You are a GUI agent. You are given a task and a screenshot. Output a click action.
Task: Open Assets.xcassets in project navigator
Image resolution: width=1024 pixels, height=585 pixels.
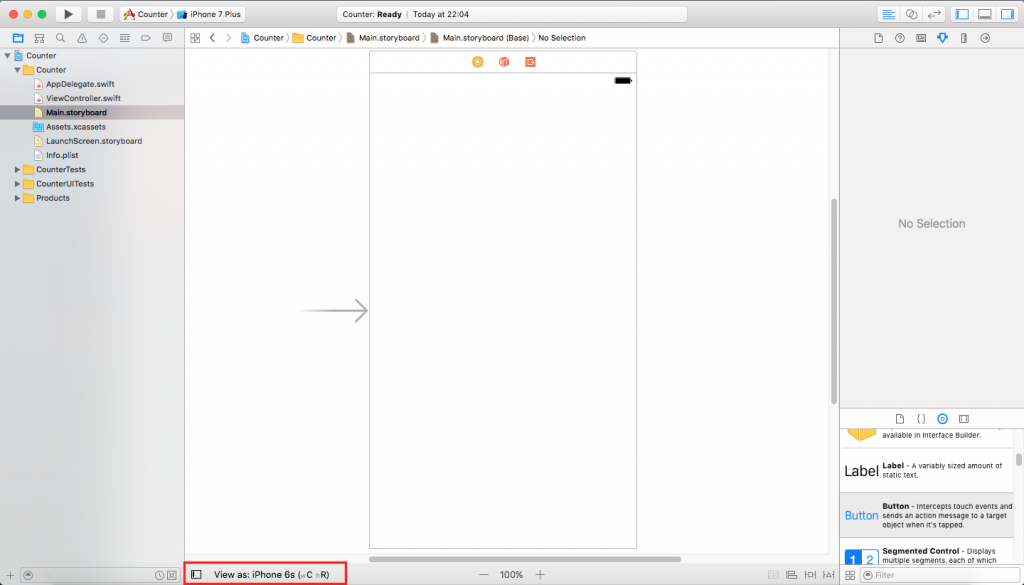(x=76, y=127)
